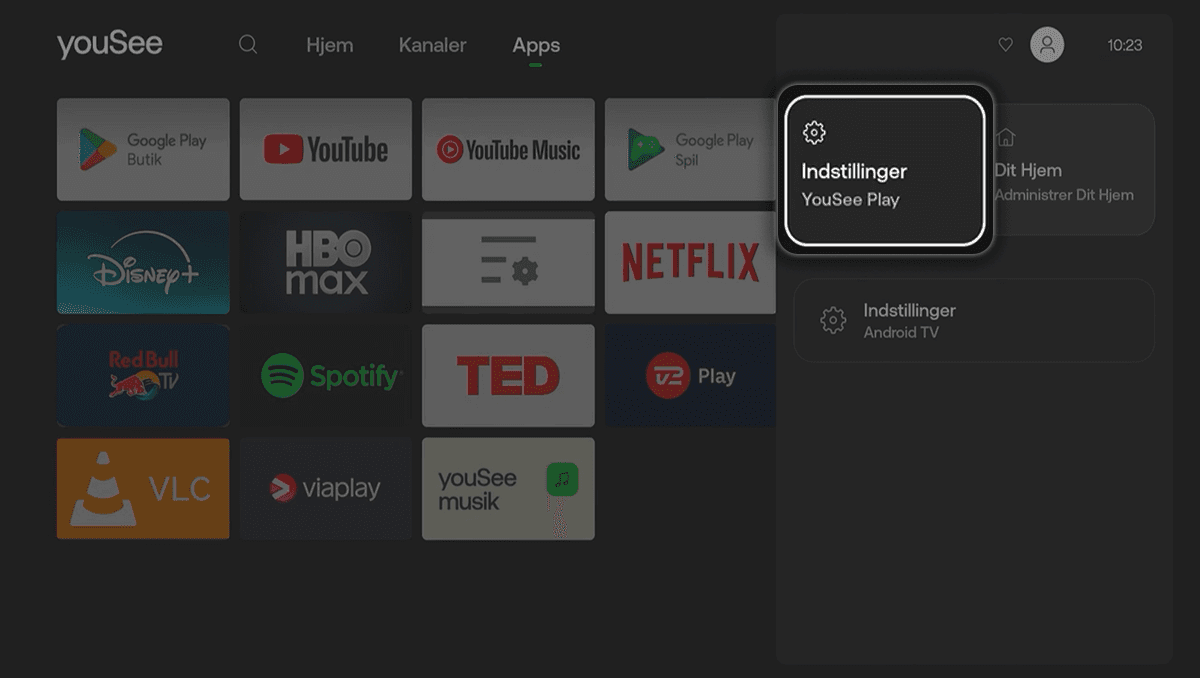
Task: Select the Apps tab
Action: pos(536,45)
